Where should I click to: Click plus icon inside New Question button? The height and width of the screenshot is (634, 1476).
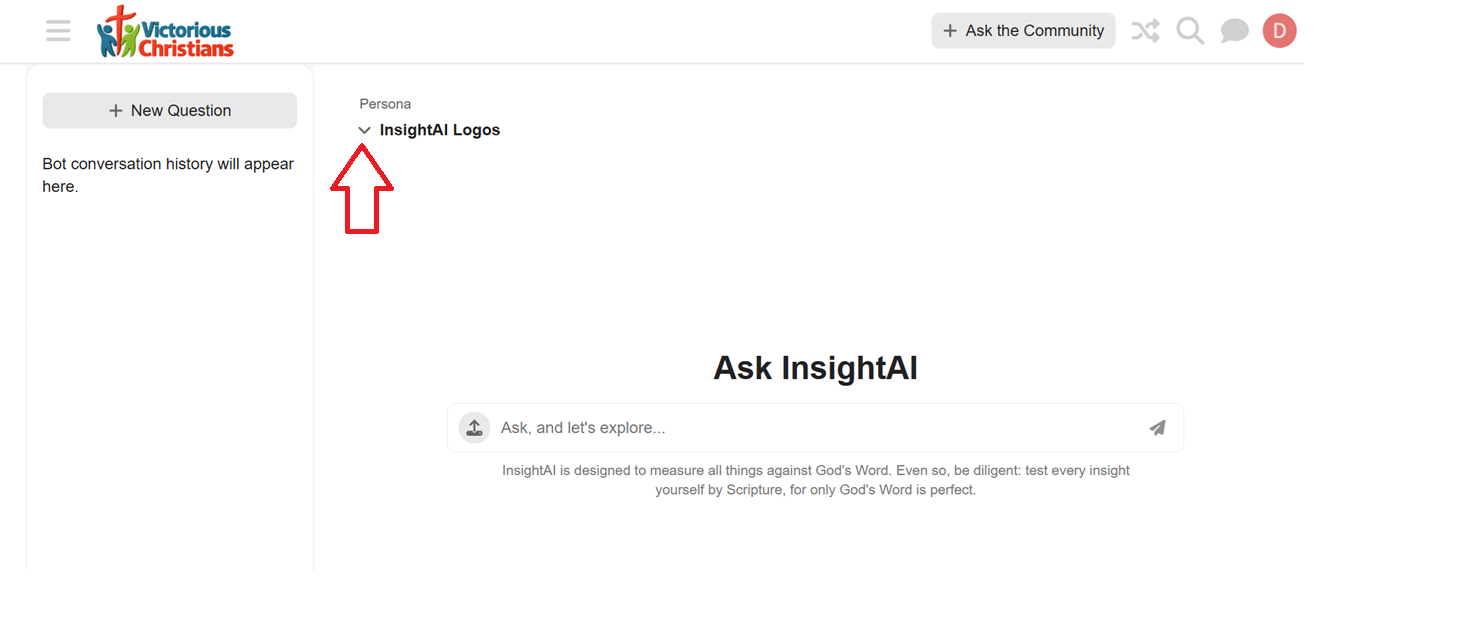[116, 111]
